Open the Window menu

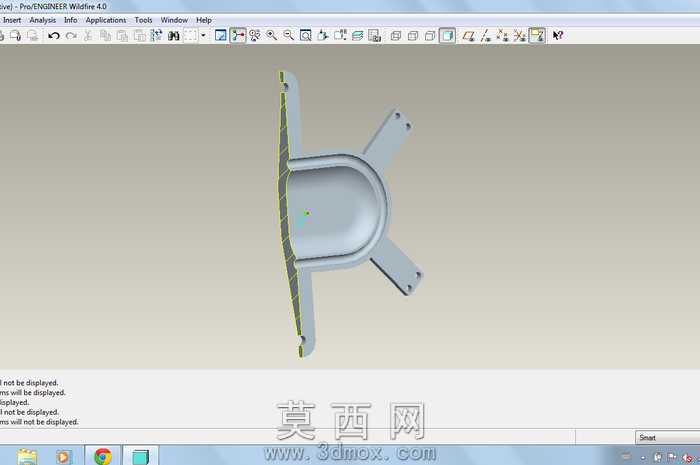[174, 20]
